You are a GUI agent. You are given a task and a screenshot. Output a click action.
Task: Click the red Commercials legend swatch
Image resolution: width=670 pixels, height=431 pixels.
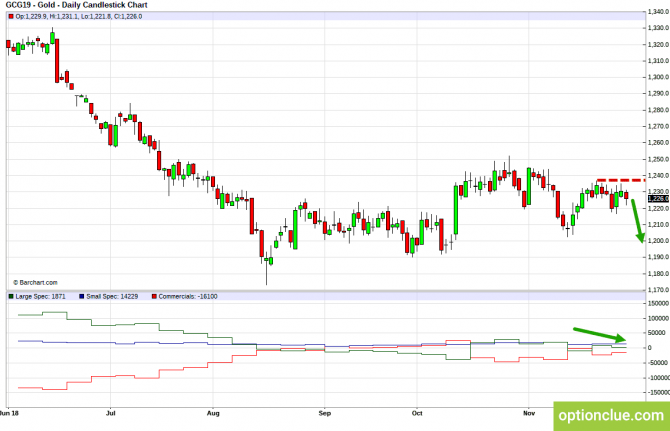[154, 296]
